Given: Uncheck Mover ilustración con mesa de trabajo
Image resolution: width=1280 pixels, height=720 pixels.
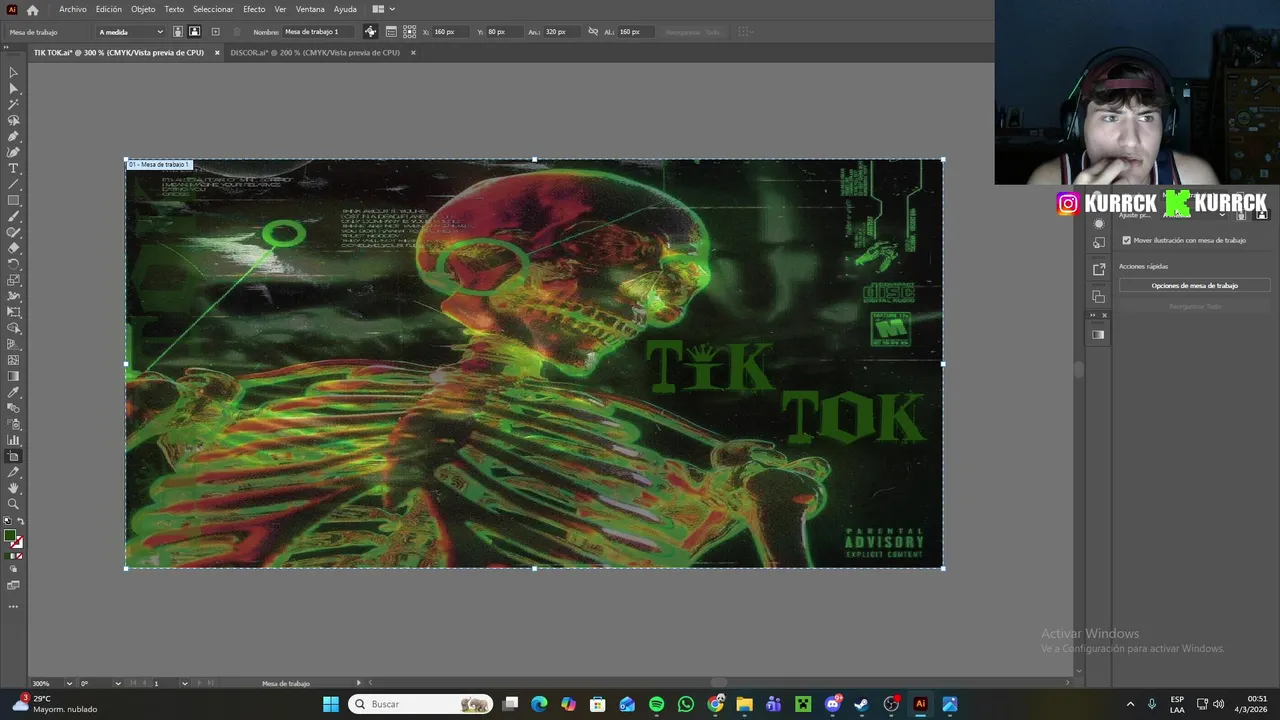Looking at the screenshot, I should tap(1127, 240).
